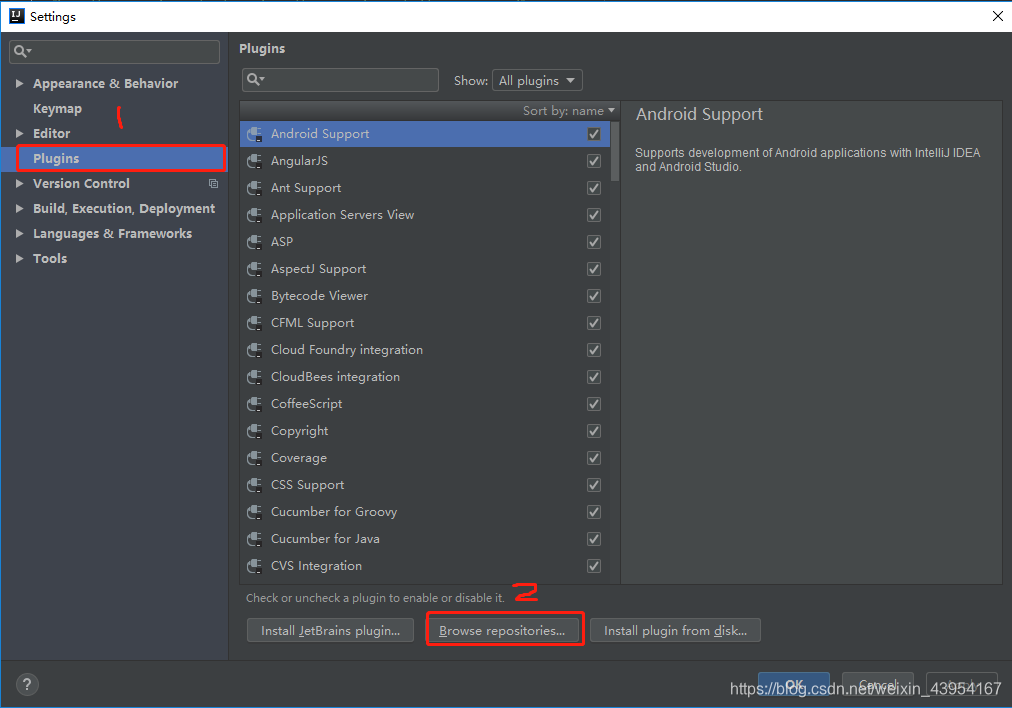Screen dimensions: 1012x708
Task: Expand the Editor tree arrow
Action: 19,134
